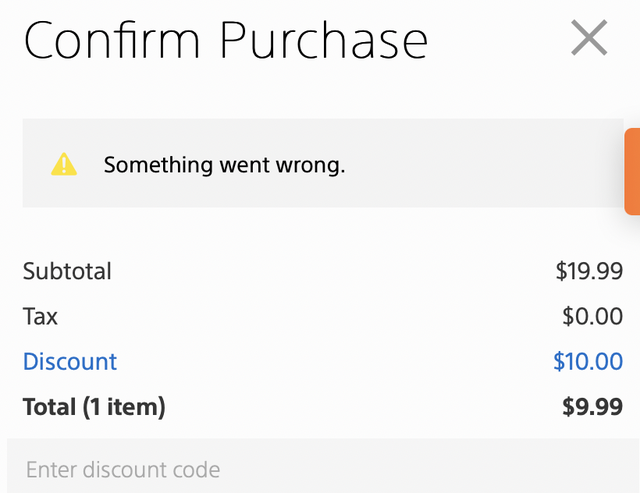
Task: Click the word 'Something' in error message
Action: (x=158, y=166)
